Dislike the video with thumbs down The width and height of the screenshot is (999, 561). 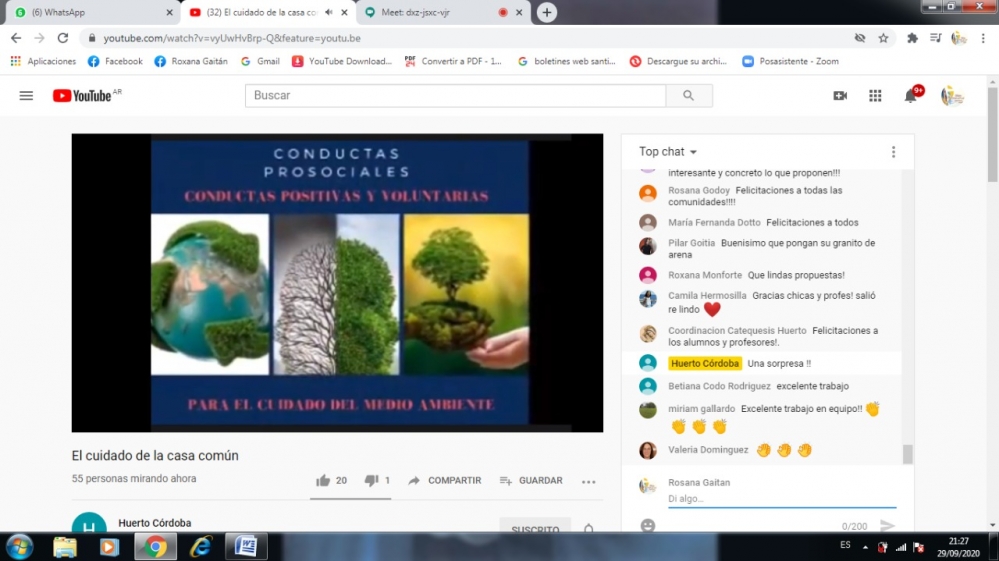[371, 481]
